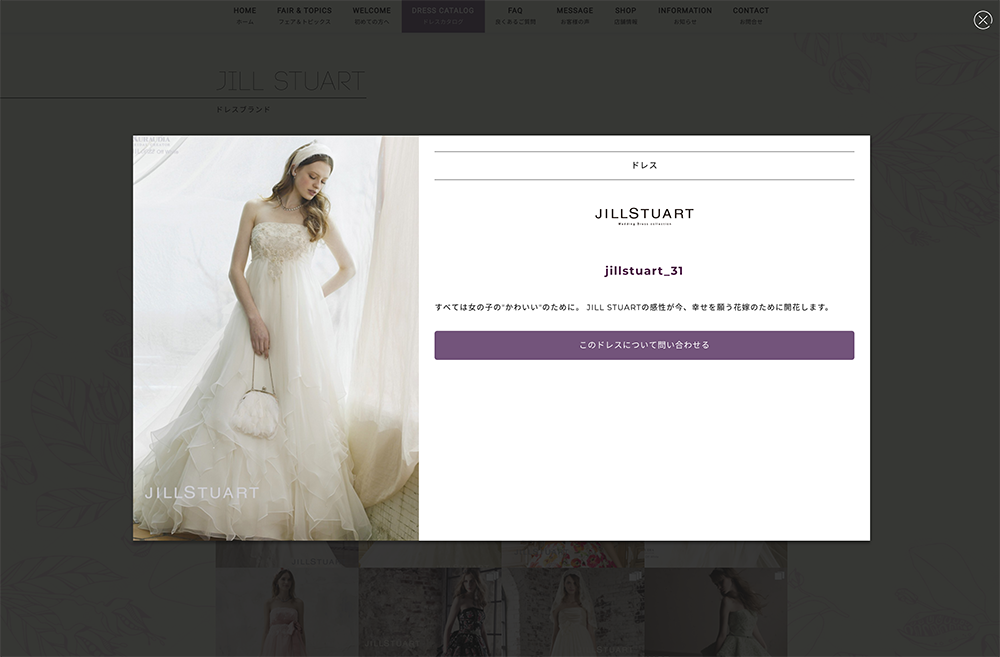This screenshot has height=657, width=1000.
Task: Open the CONTACT page
Action: point(751,15)
